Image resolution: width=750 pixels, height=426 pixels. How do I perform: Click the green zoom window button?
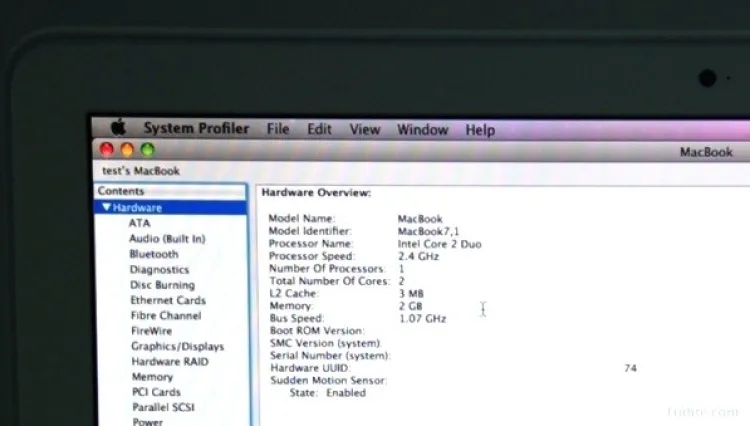147,150
